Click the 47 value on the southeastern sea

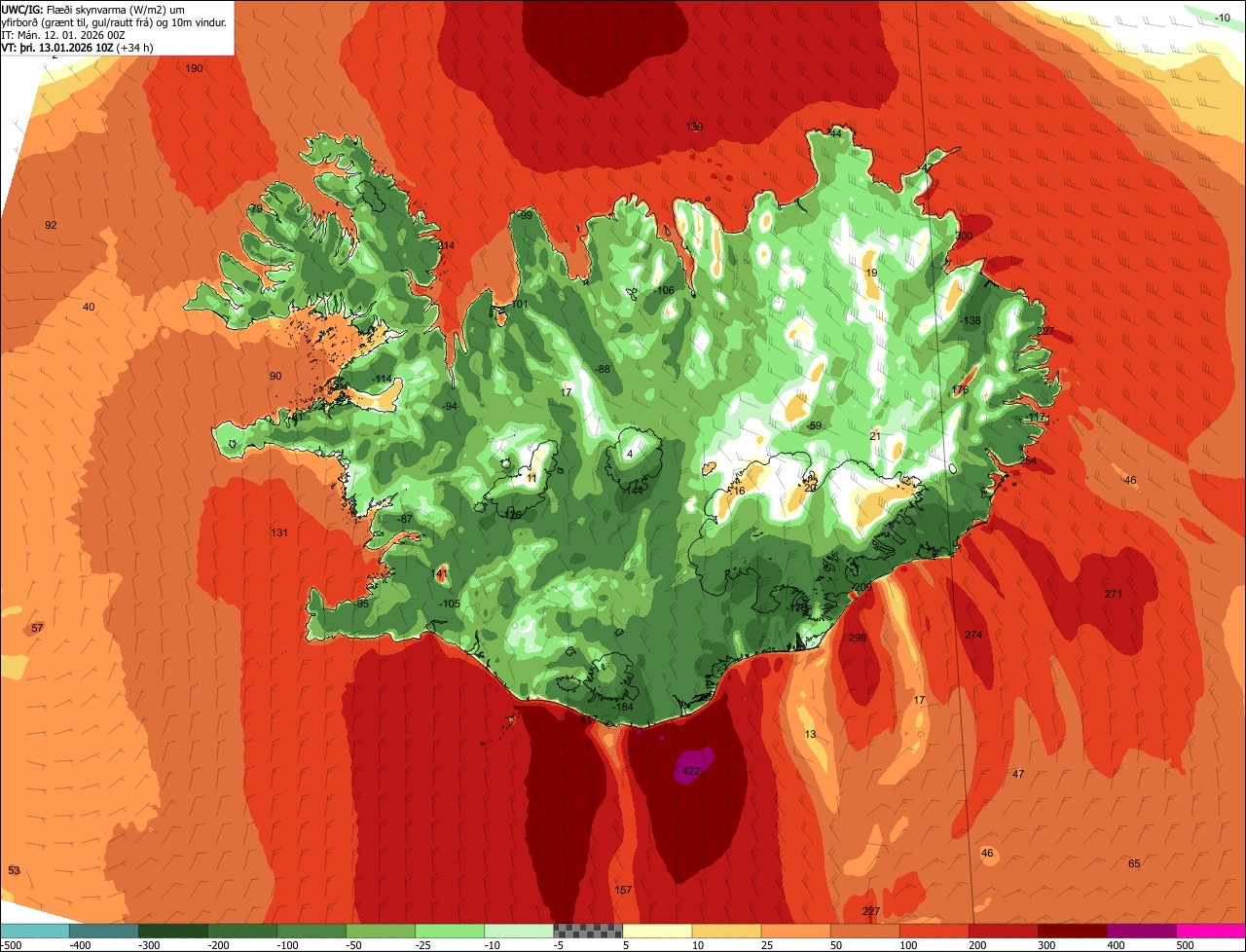click(1018, 774)
